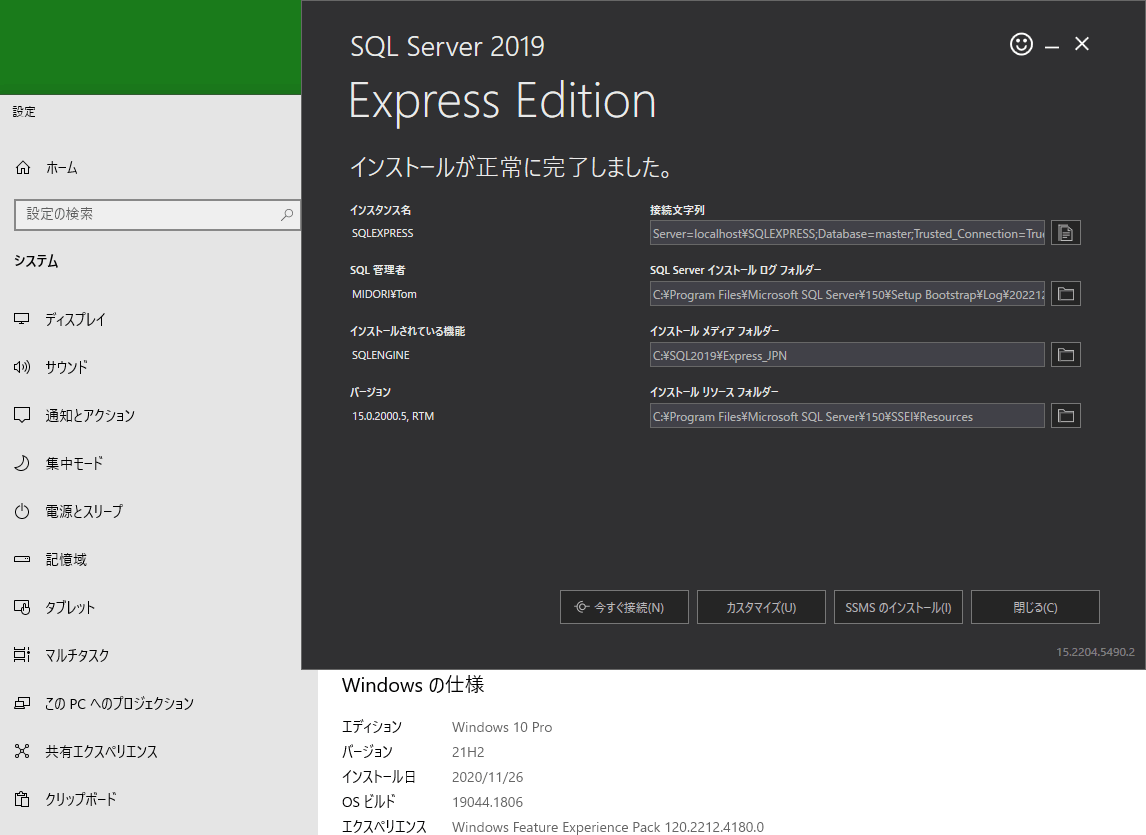Click the インストールが正常に完了しました message
This screenshot has height=835, width=1146.
(511, 167)
